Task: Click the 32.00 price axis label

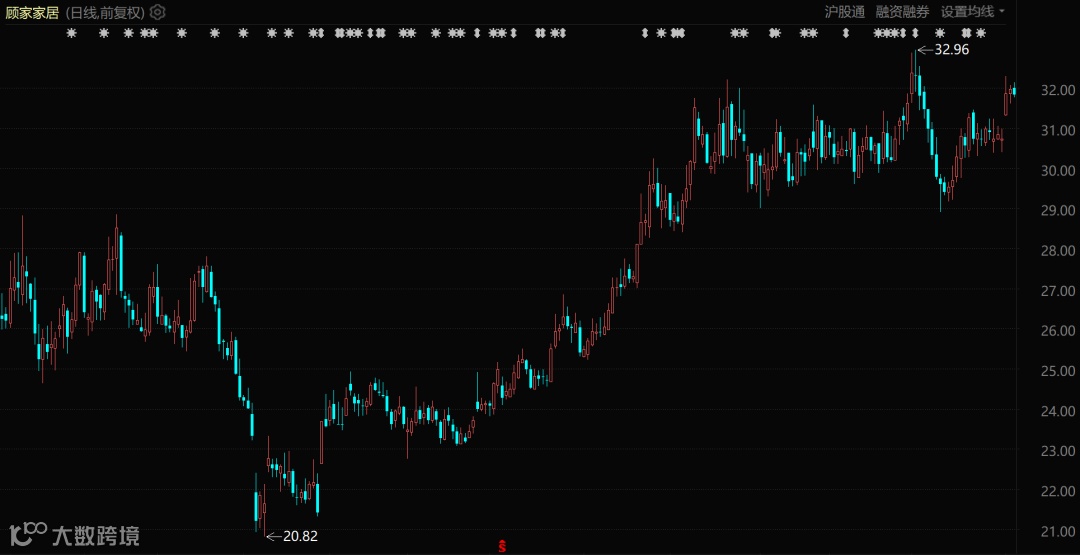Action: point(1057,90)
